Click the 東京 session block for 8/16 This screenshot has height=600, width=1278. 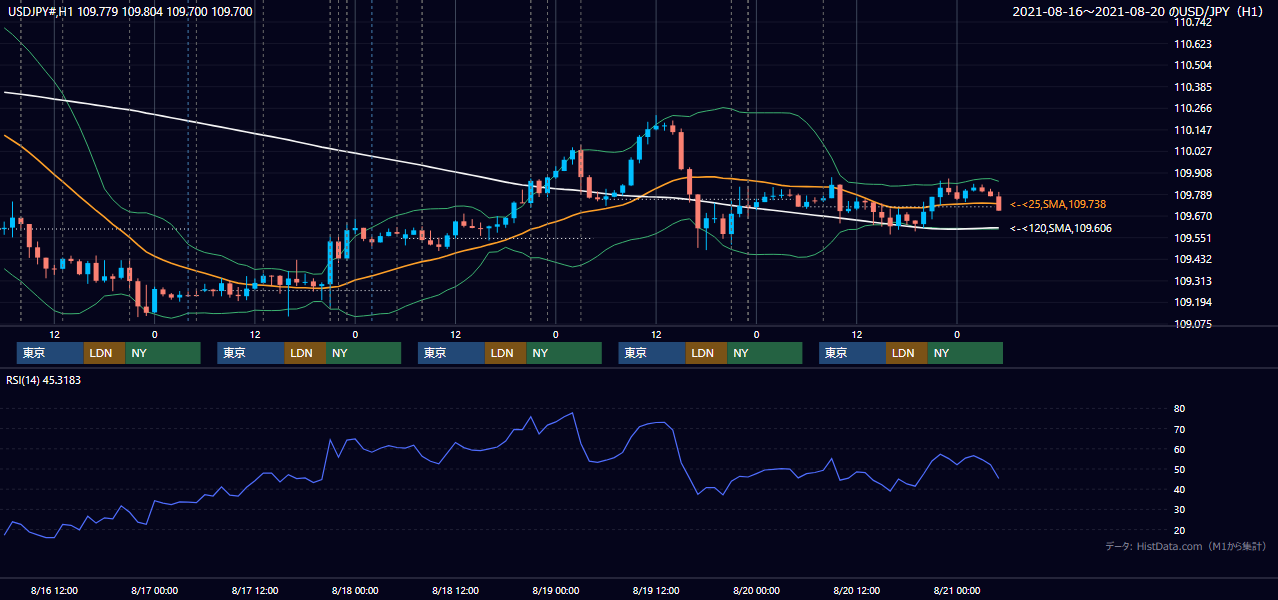coord(50,353)
